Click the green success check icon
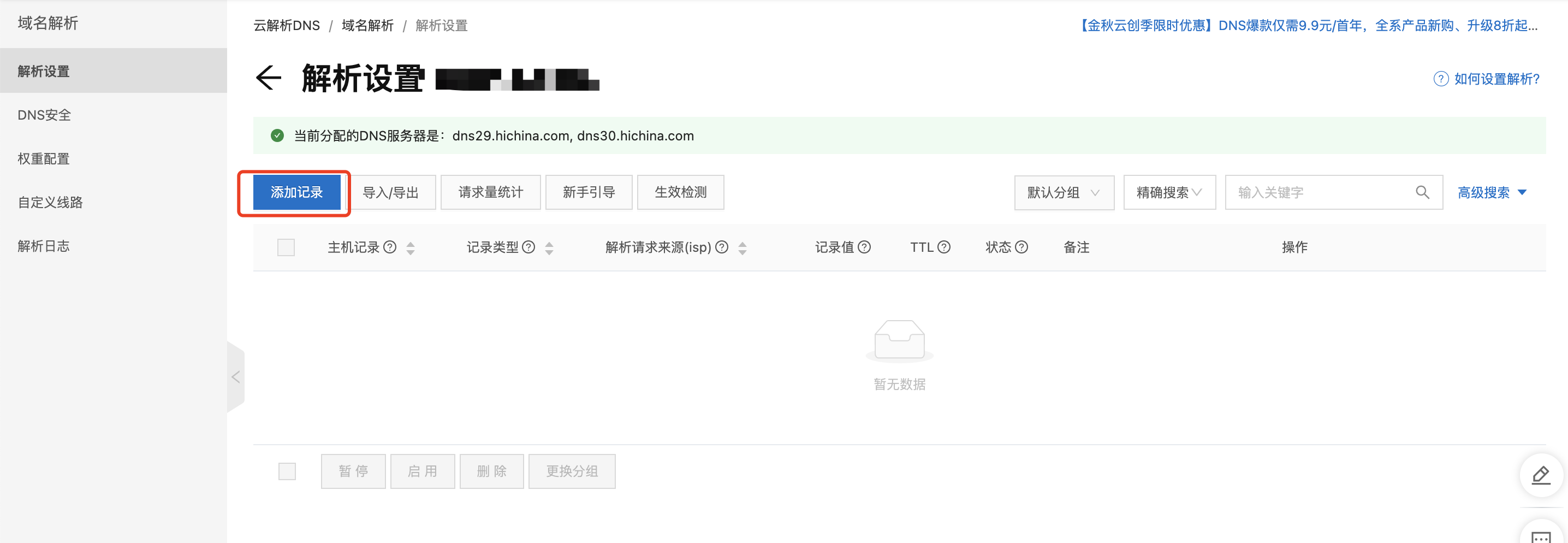The image size is (1568, 543). [277, 135]
